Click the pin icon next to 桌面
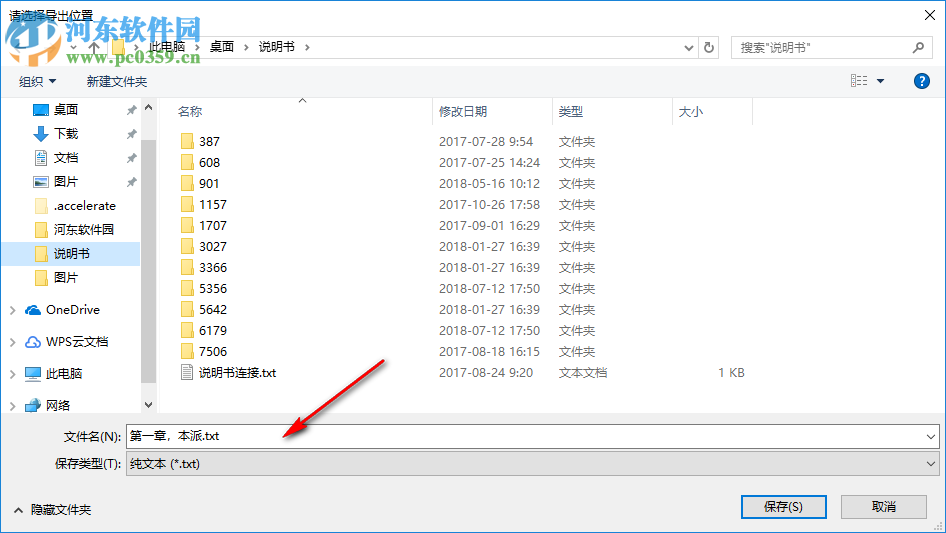946x533 pixels. coord(131,110)
